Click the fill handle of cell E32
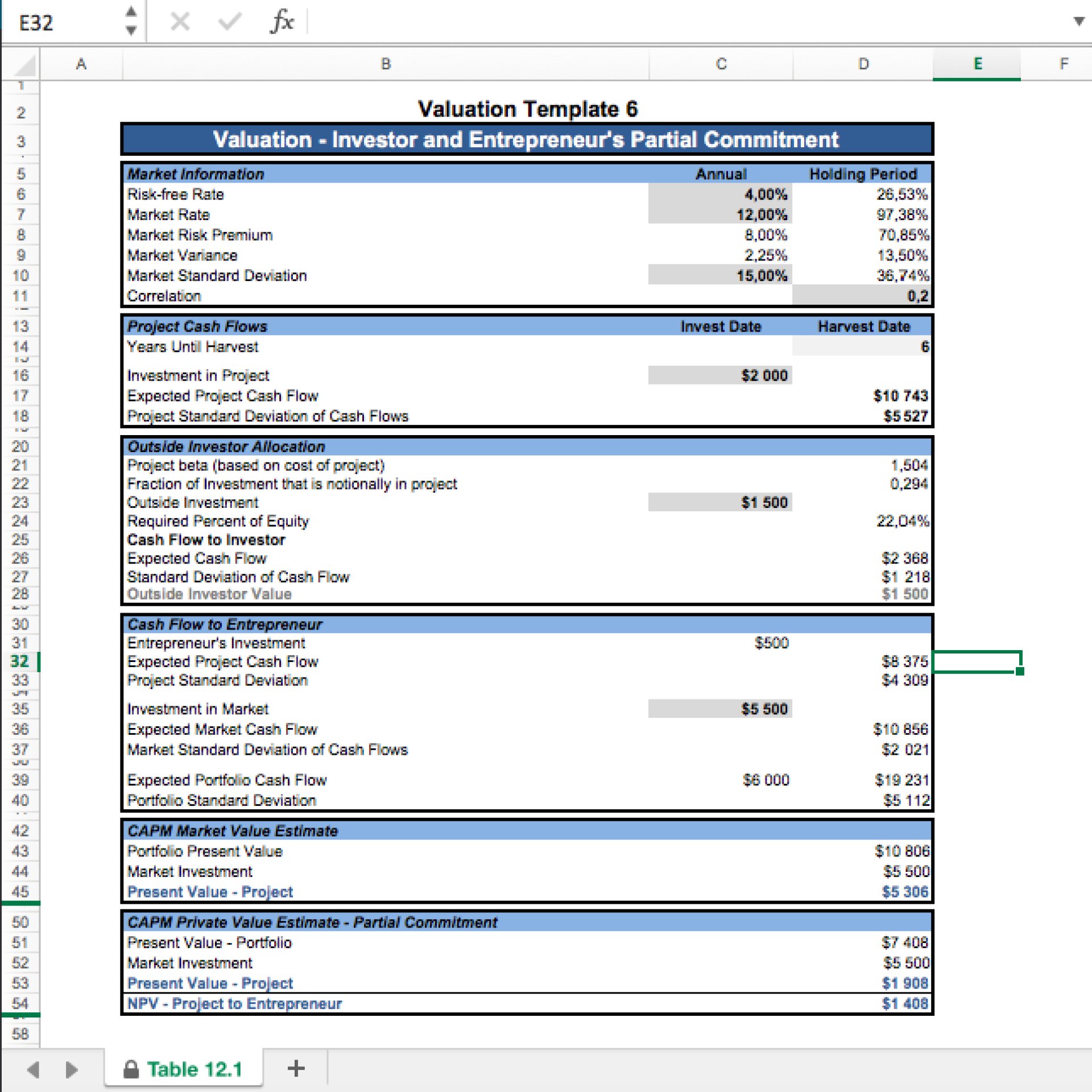1092x1092 pixels. (x=1020, y=671)
